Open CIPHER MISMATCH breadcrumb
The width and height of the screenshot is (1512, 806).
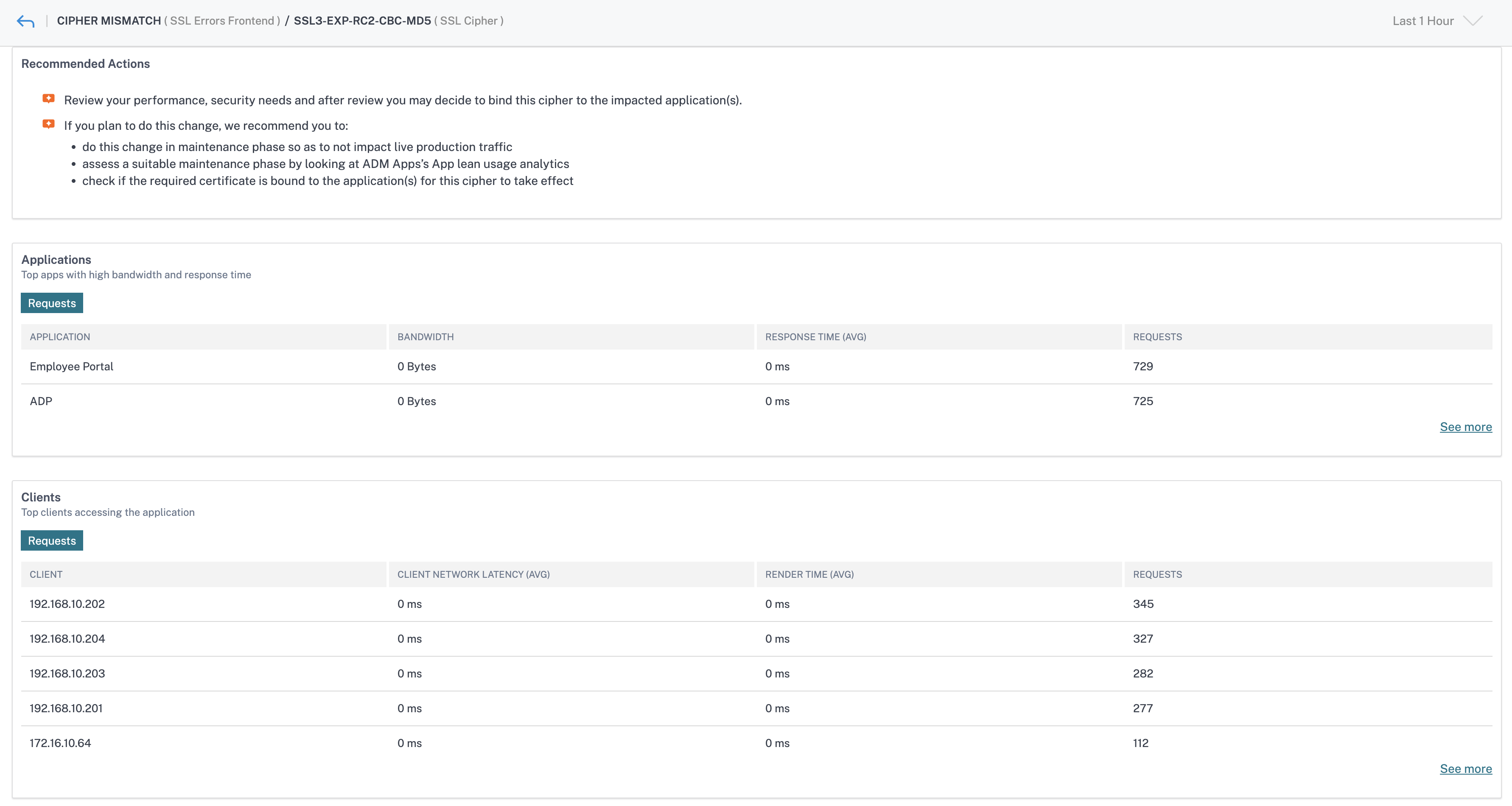coord(109,20)
